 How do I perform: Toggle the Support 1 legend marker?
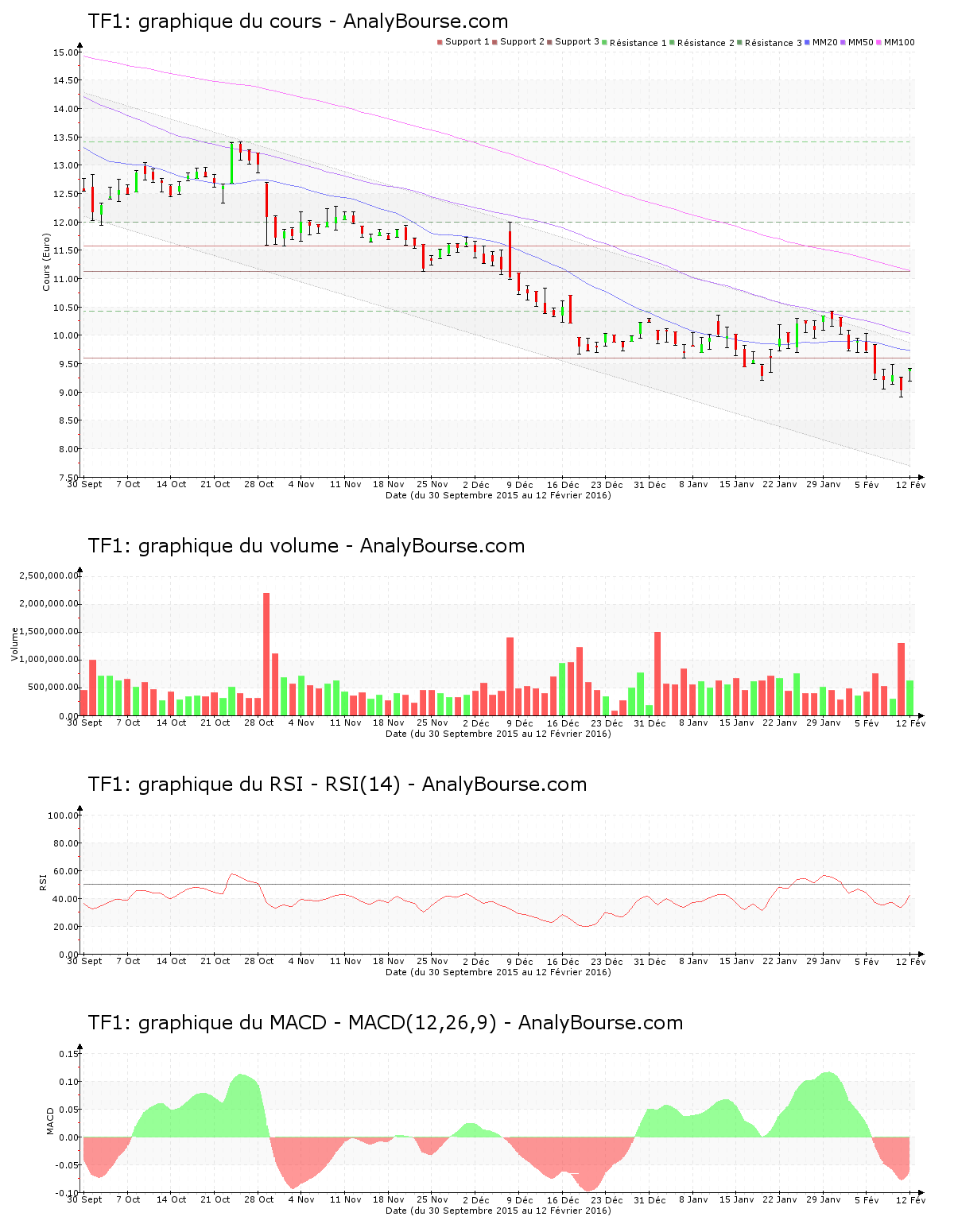438,41
